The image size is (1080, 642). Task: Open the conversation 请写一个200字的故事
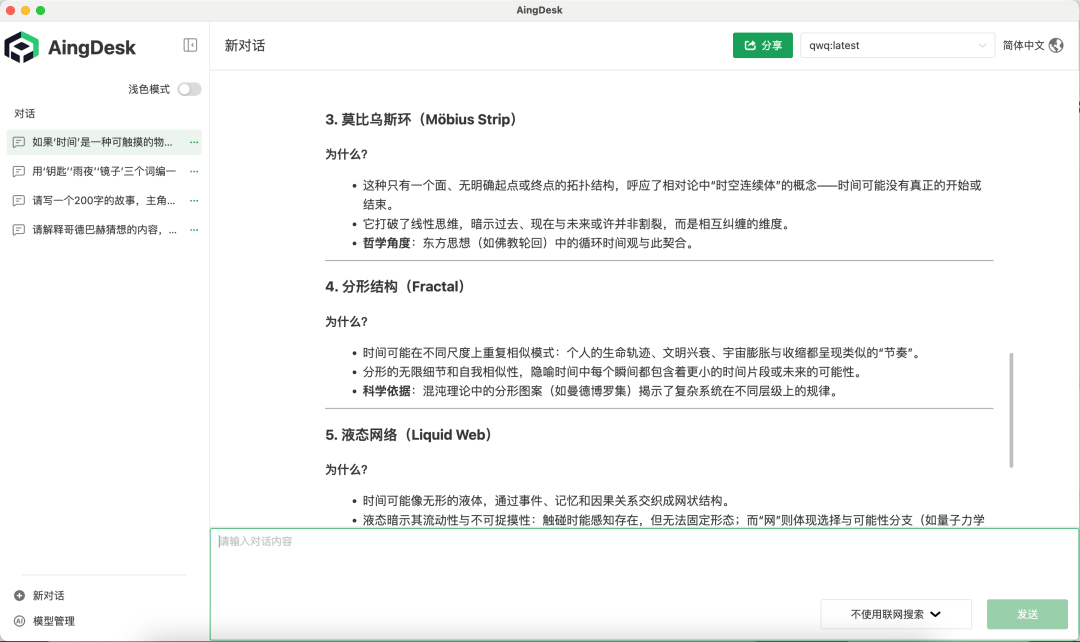pos(103,200)
